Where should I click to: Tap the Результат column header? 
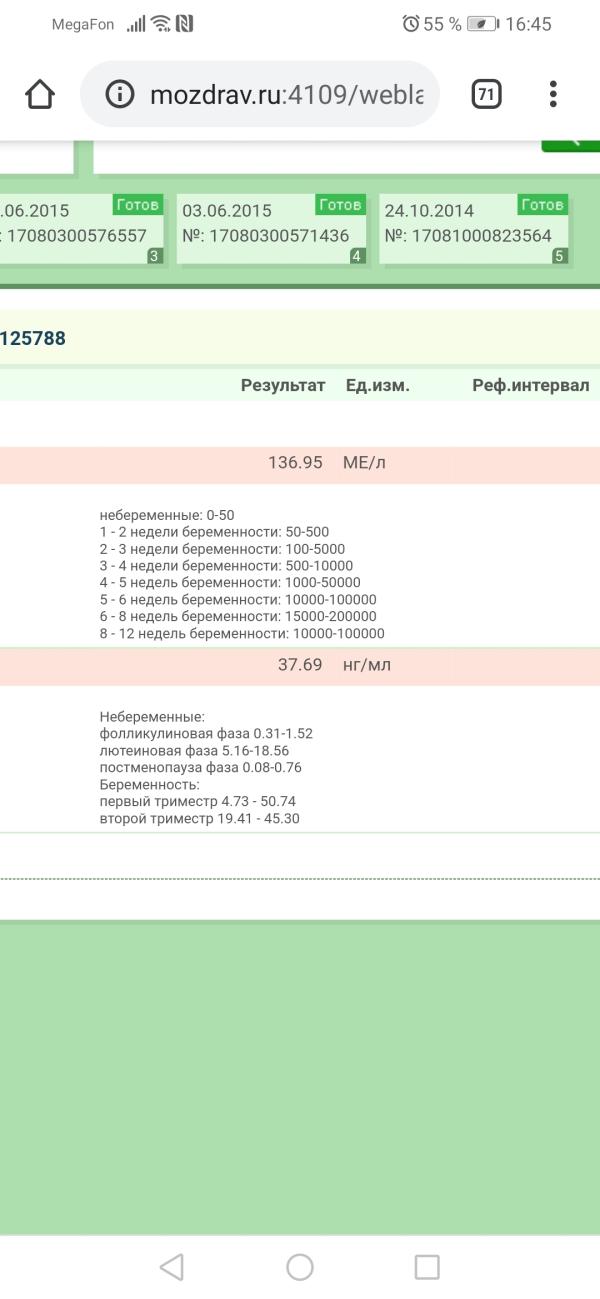[x=283, y=386]
